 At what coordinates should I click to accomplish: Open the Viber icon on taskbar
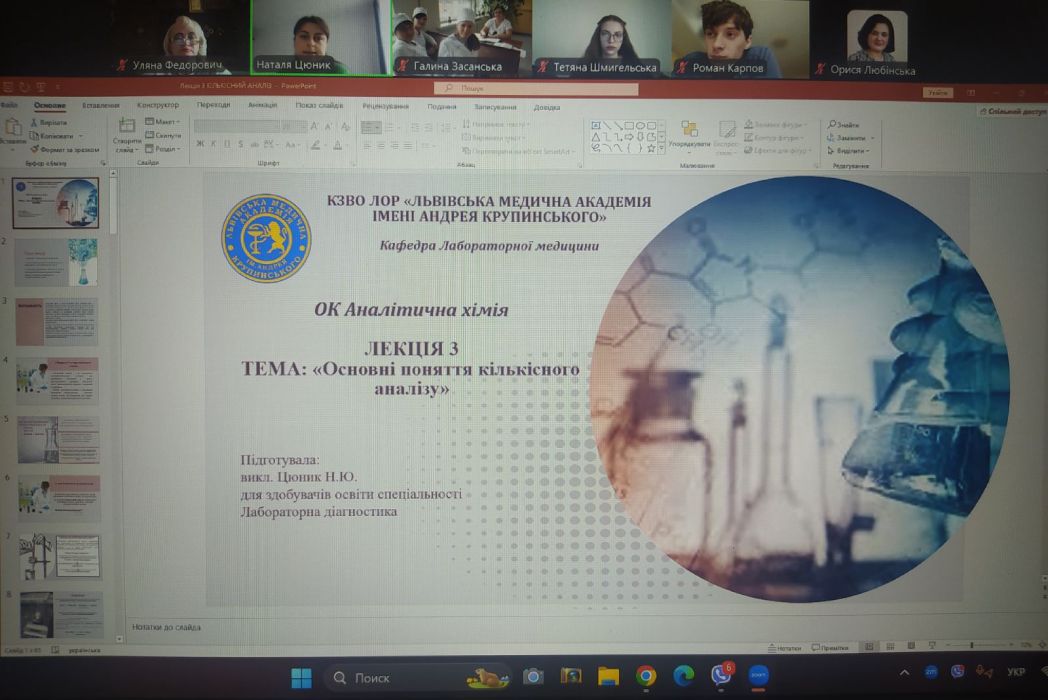click(x=720, y=676)
